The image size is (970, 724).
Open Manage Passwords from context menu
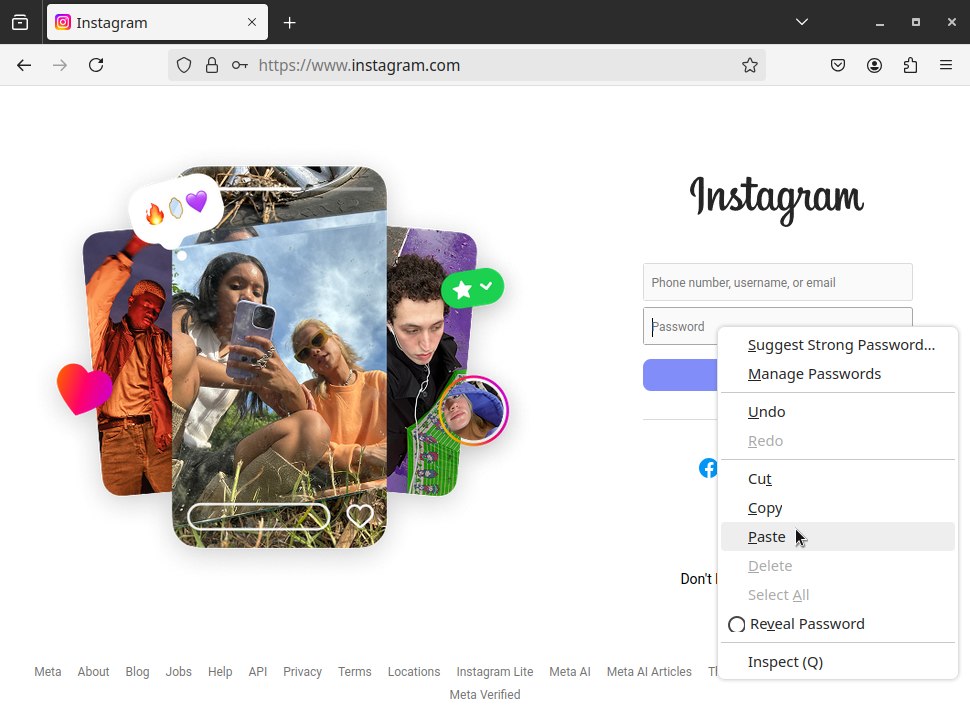[838, 374]
